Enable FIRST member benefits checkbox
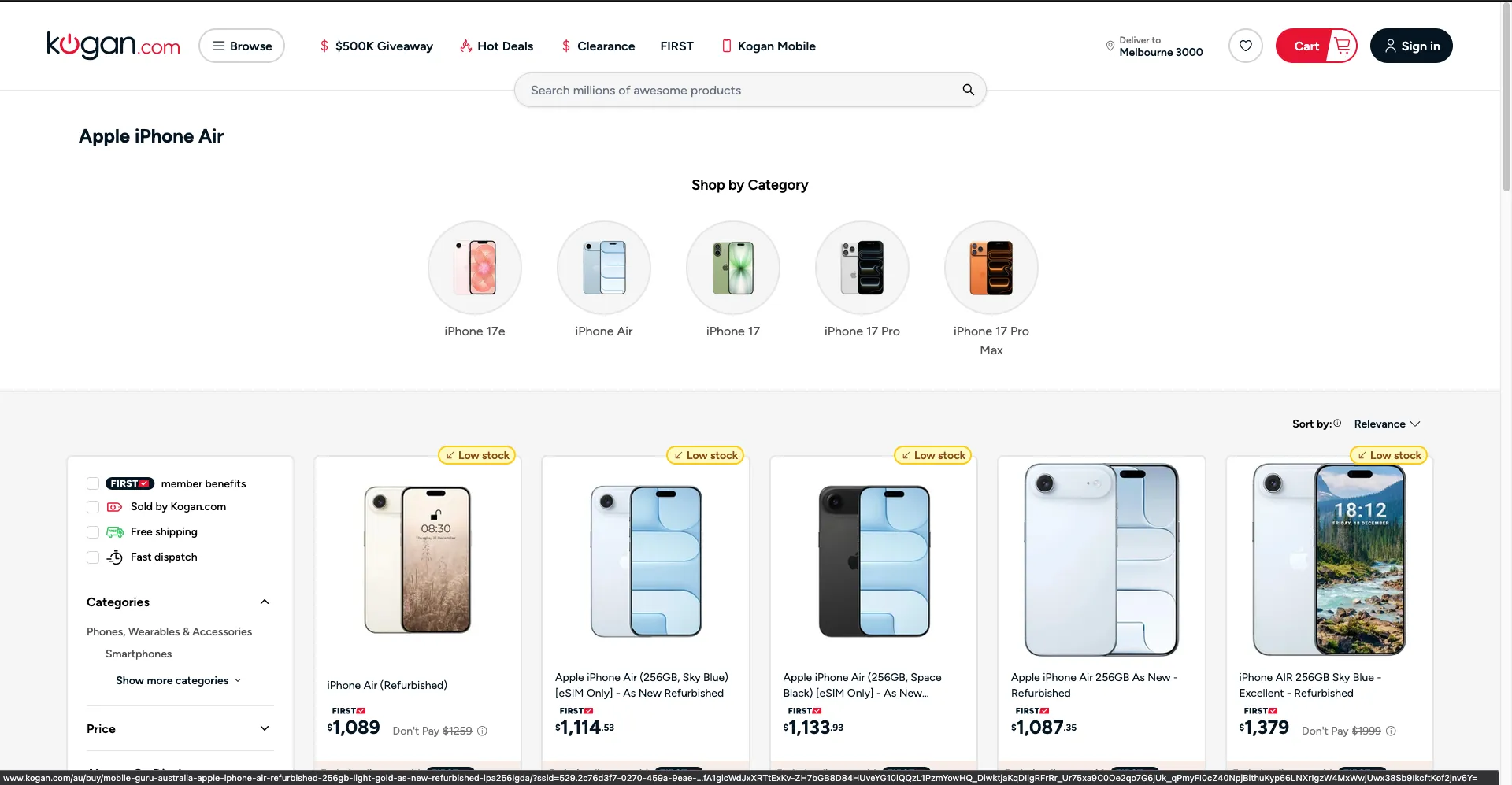 93,483
